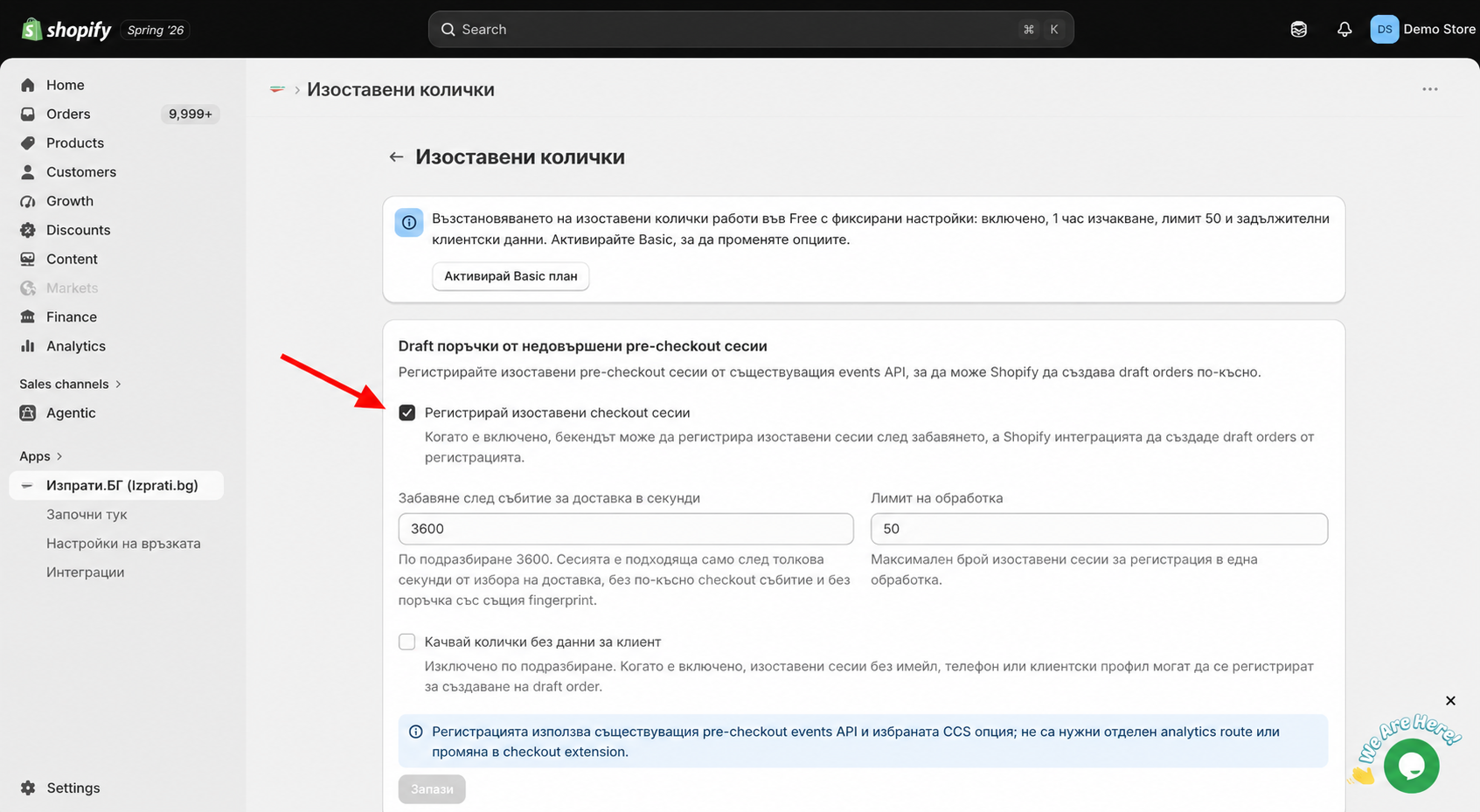1480x812 pixels.
Task: Go back using the left arrow
Action: 396,156
